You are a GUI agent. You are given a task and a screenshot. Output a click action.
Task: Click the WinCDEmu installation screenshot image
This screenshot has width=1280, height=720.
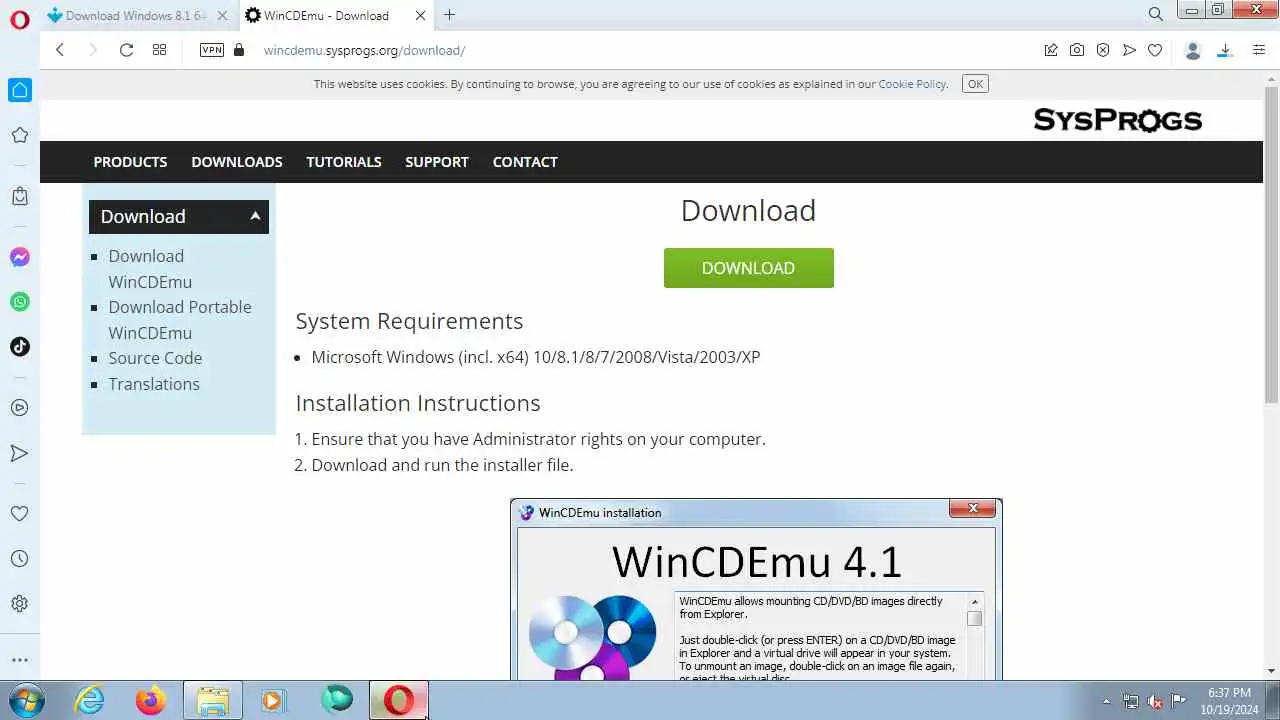[x=756, y=590]
